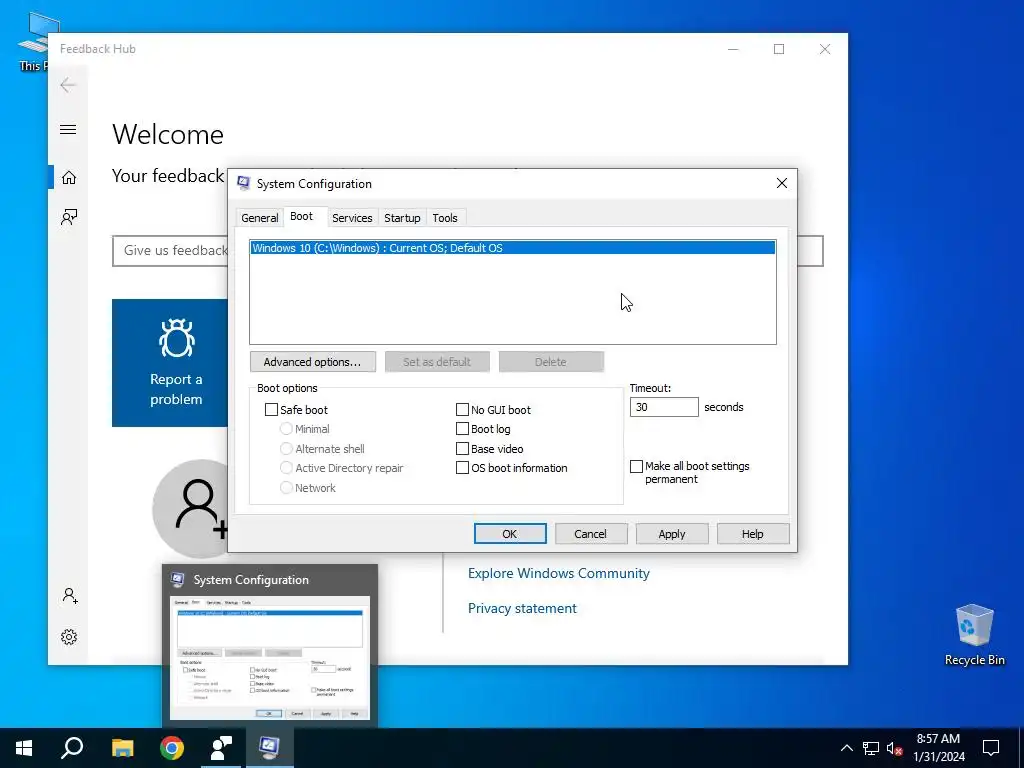Viewport: 1024px width, 768px height.
Task: Select Minimal radio button
Action: (x=286, y=429)
